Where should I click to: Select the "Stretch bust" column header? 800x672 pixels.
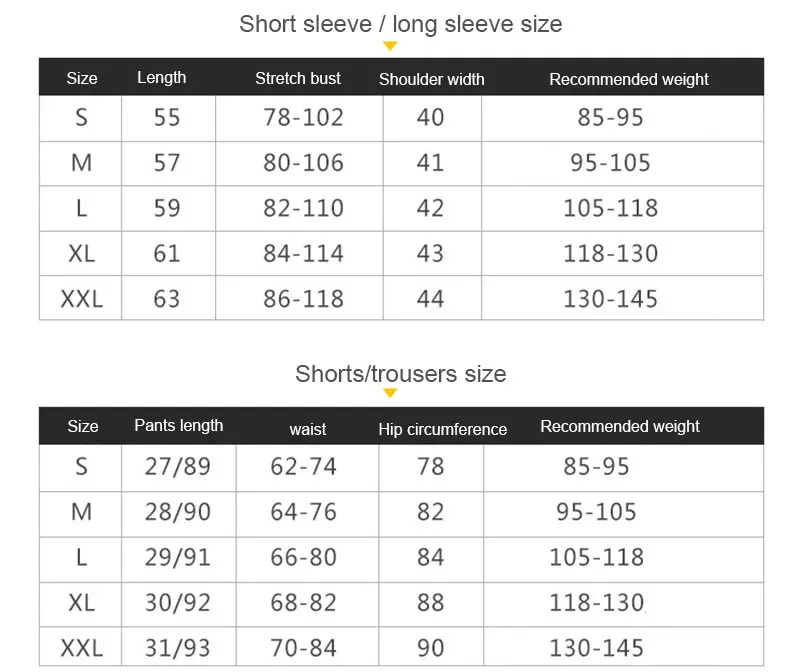[x=298, y=78]
